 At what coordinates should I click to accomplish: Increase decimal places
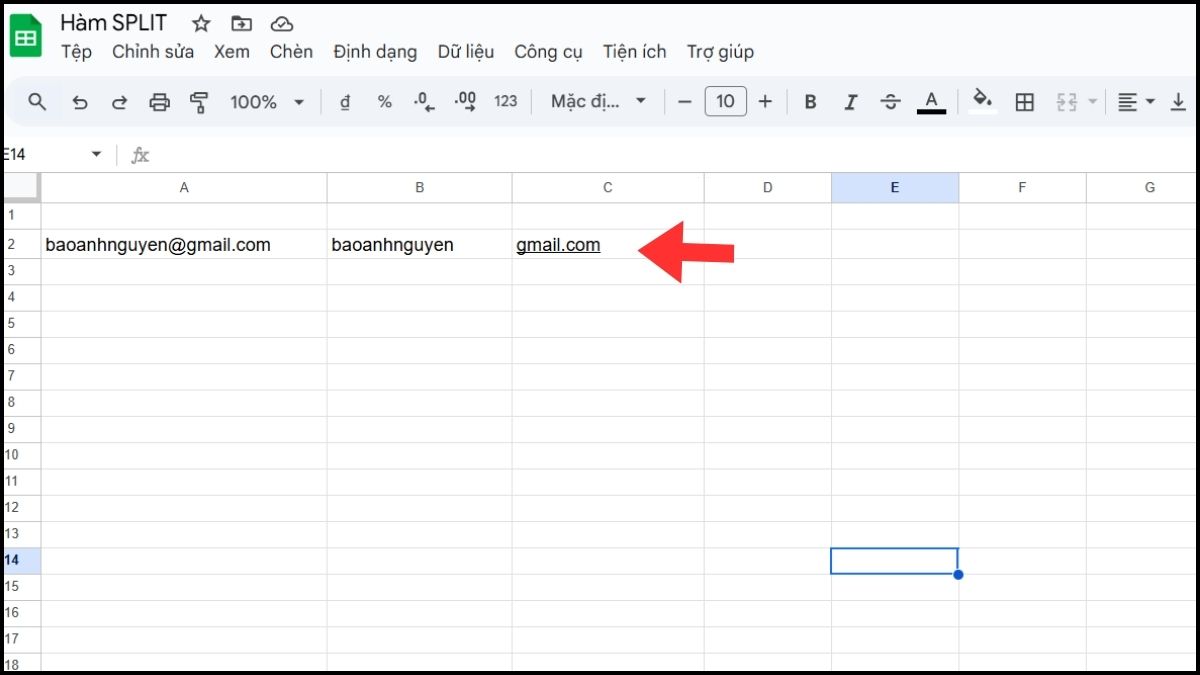463,101
